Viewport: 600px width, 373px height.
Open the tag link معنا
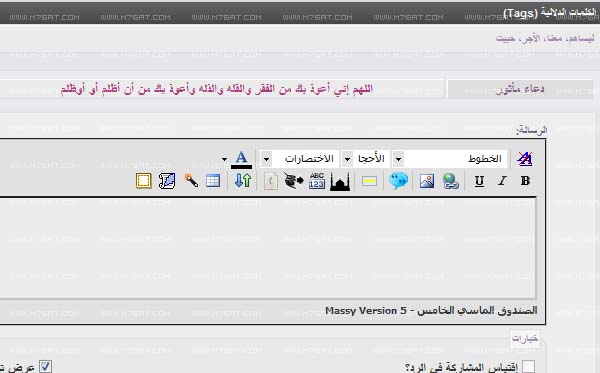553,38
